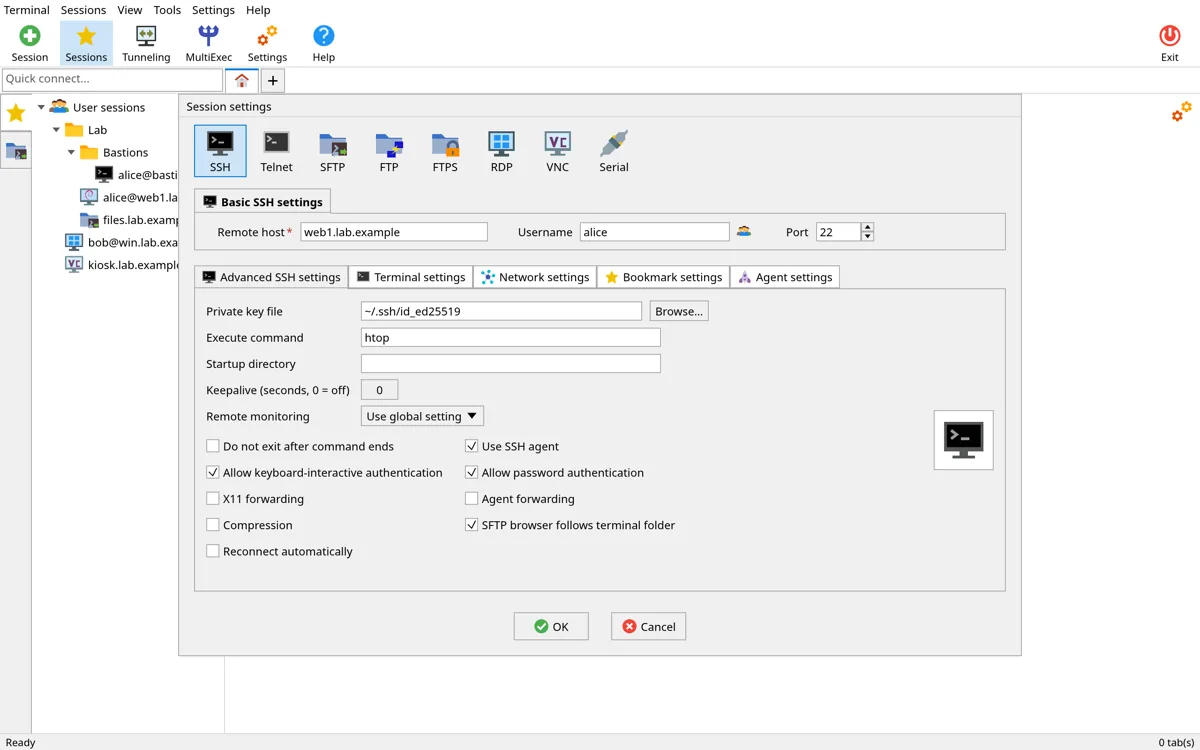
Task: Confirm with the OK button
Action: coord(551,626)
